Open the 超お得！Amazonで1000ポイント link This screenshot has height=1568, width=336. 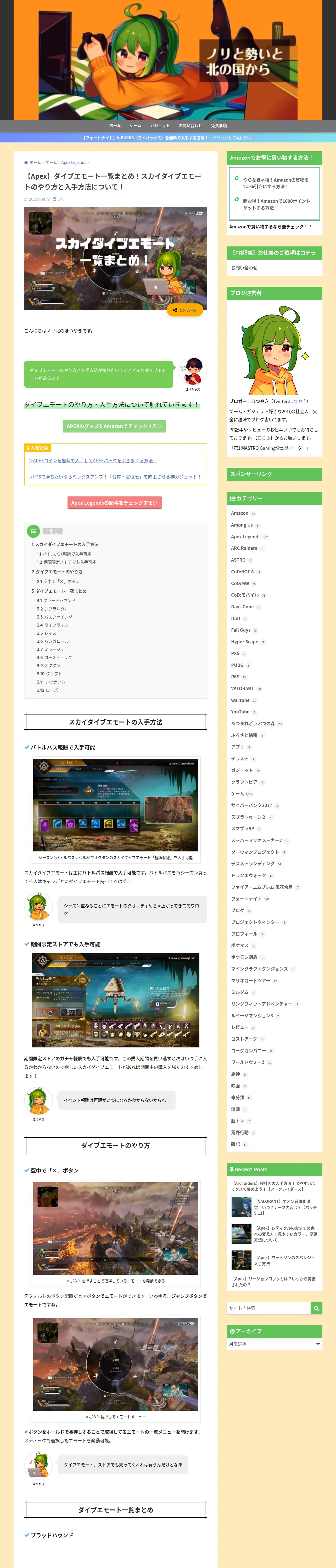(276, 205)
